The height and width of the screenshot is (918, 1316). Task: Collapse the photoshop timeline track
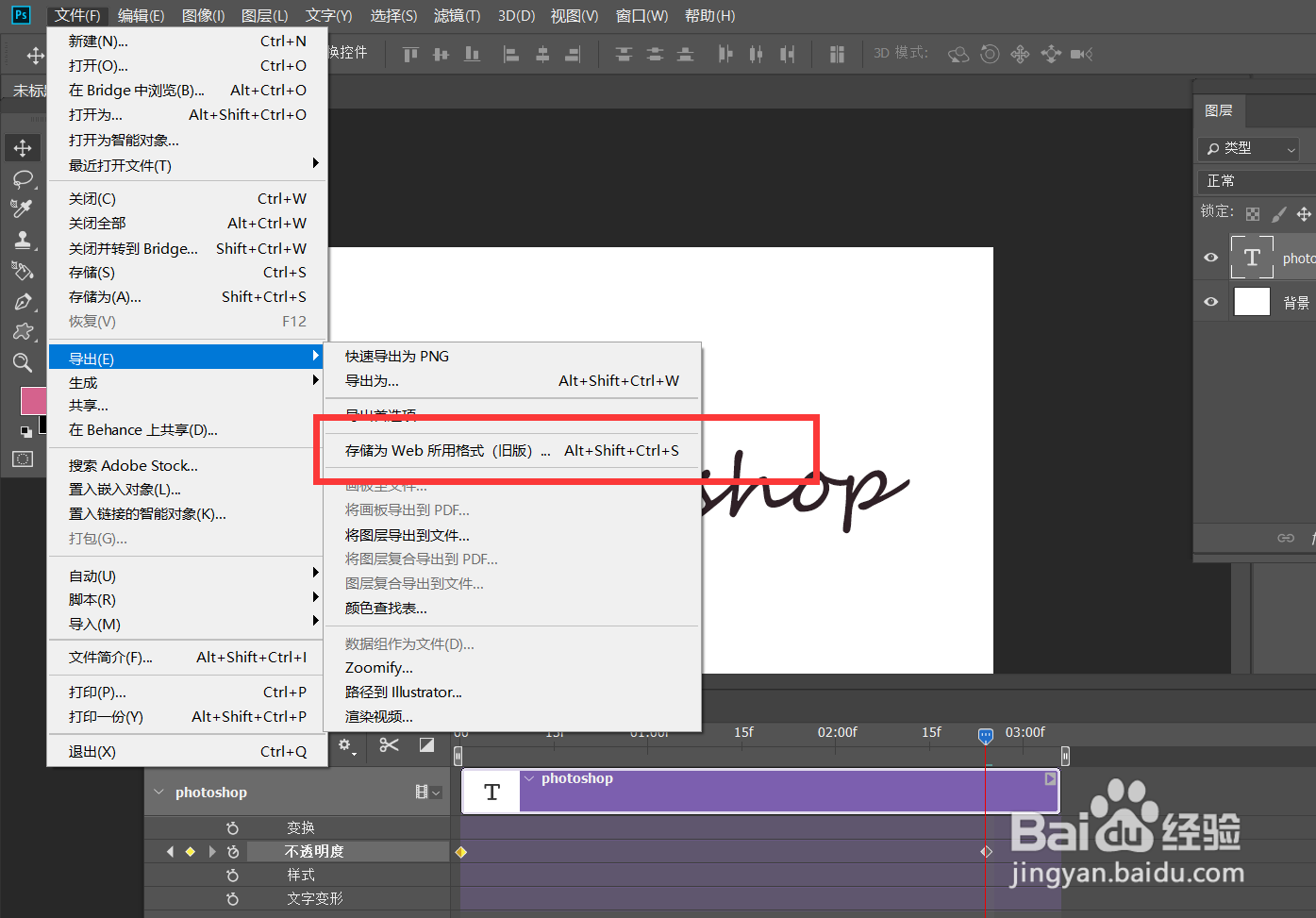[x=158, y=793]
